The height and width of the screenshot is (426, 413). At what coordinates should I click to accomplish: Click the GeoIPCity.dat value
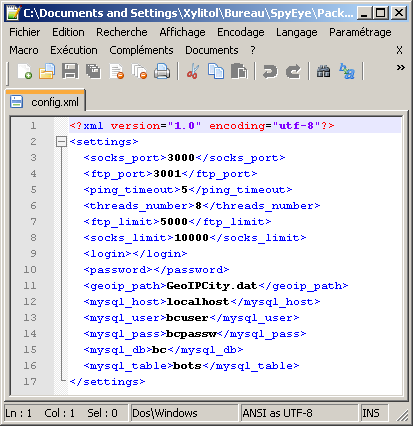tap(212, 286)
